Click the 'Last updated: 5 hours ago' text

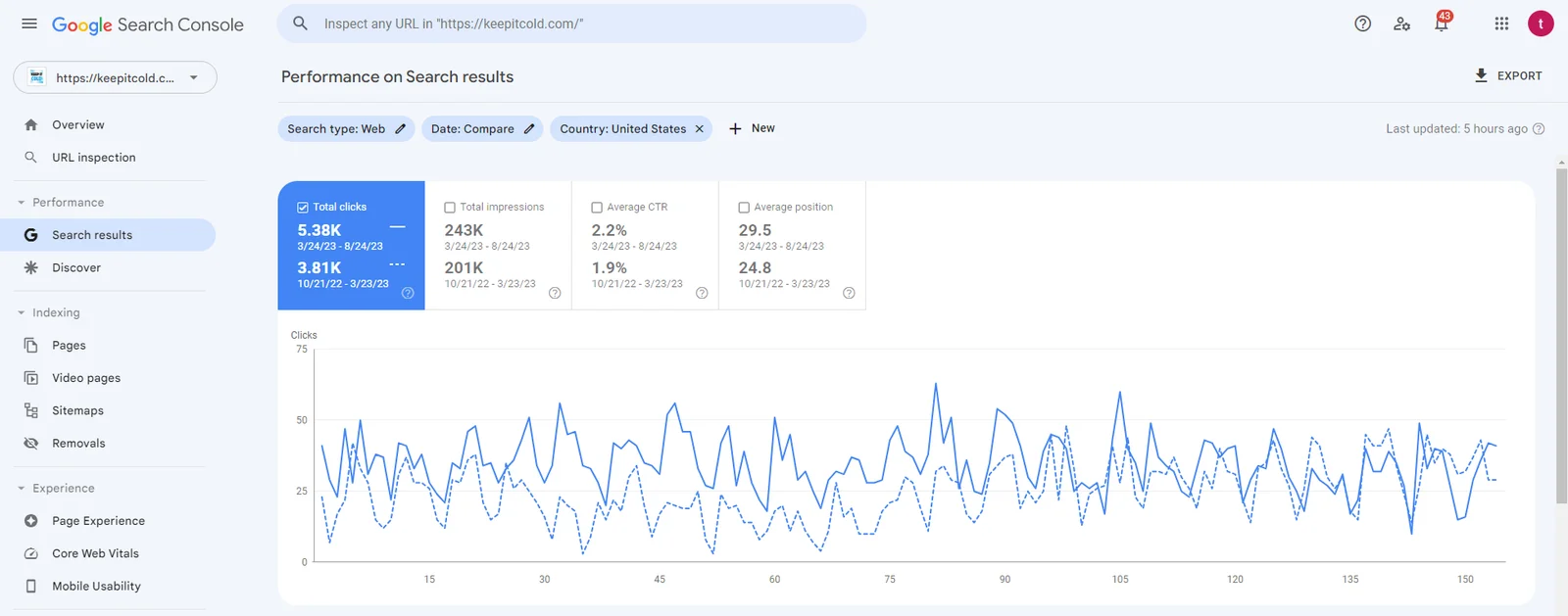coord(1456,128)
